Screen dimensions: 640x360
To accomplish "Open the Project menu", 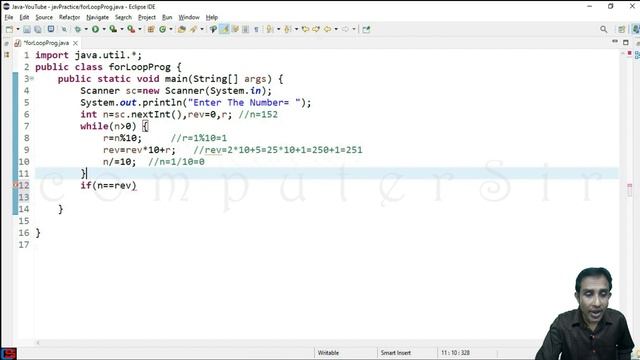I will (x=147, y=17).
